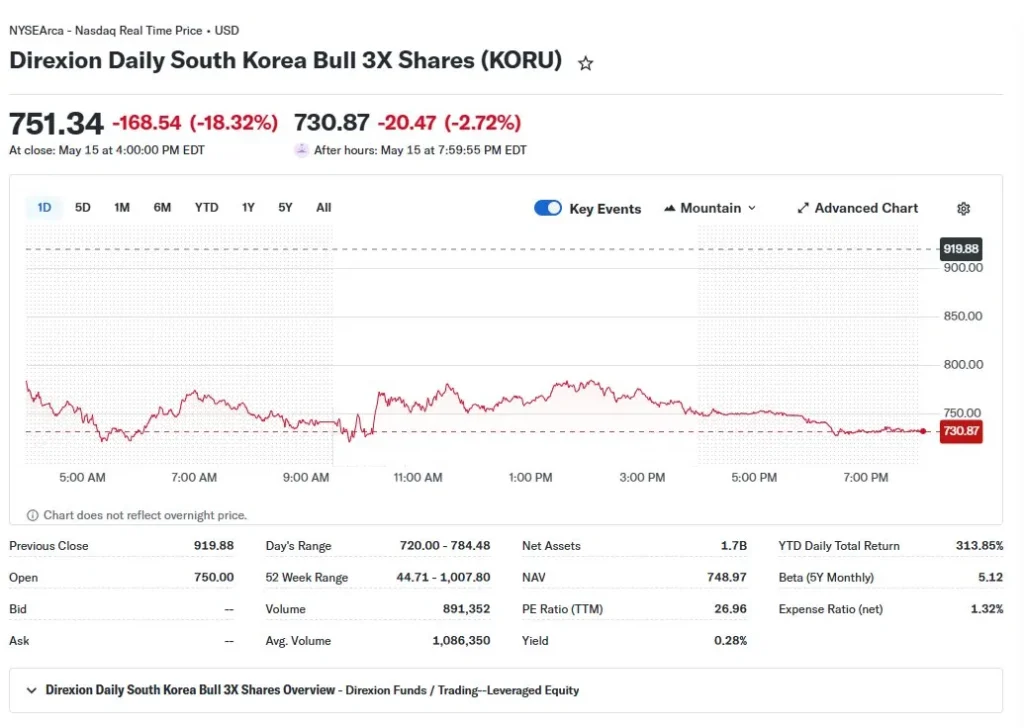
Task: Click the red 730.87 current price label
Action: point(961,431)
